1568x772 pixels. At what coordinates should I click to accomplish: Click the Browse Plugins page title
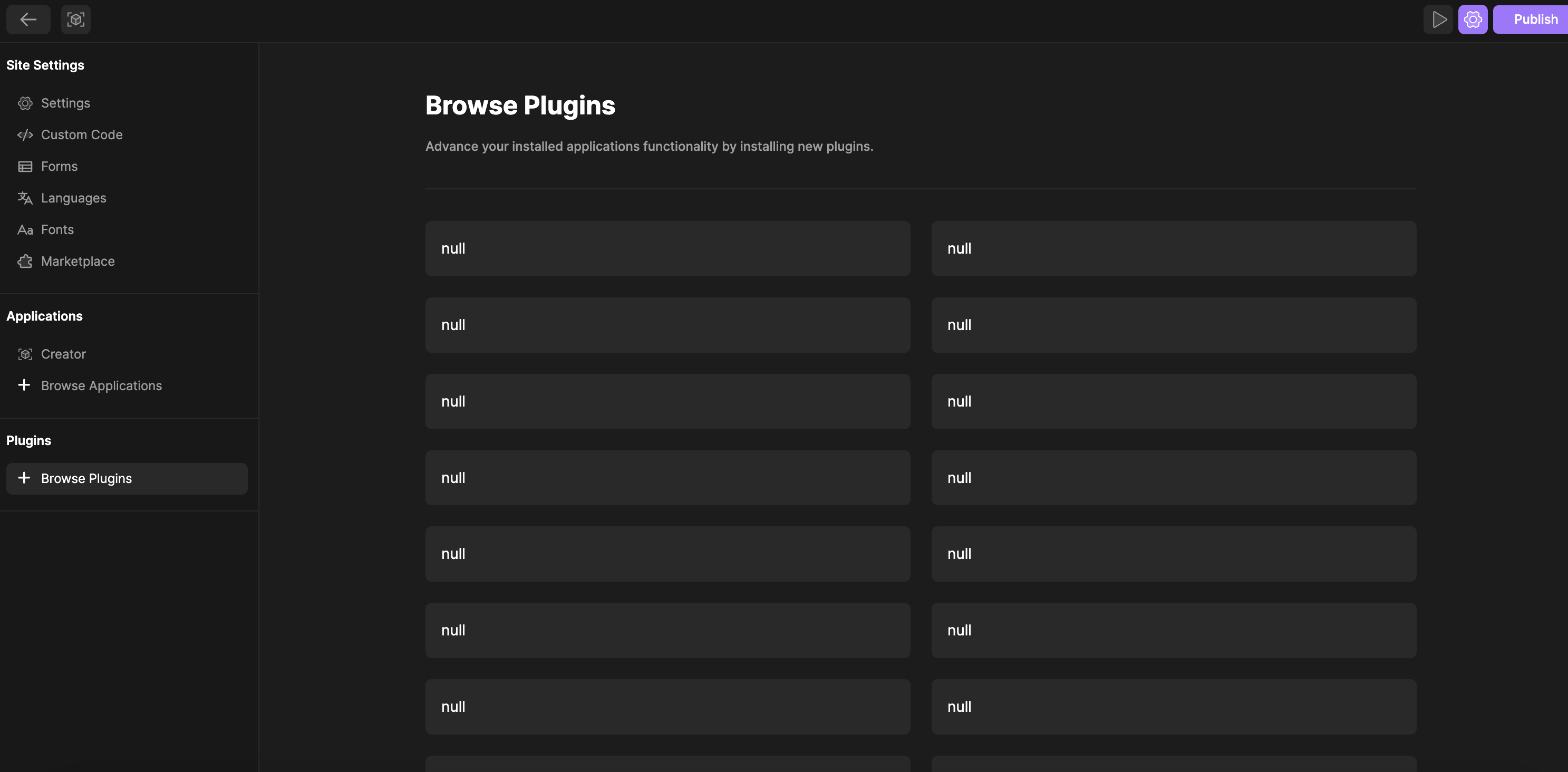coord(520,106)
